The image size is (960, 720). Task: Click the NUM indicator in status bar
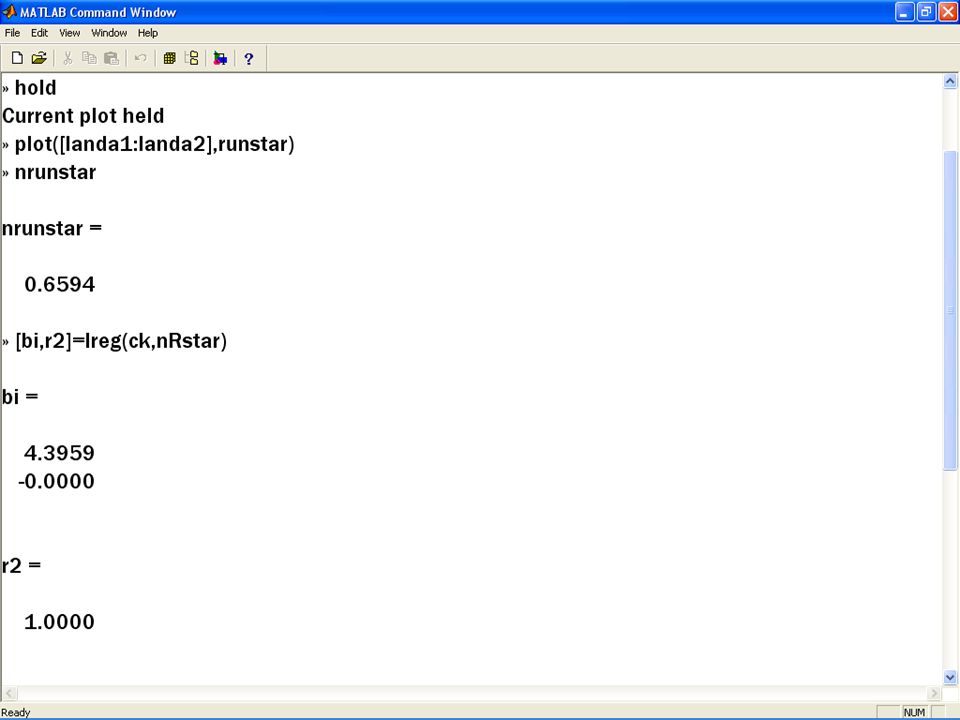click(x=914, y=712)
